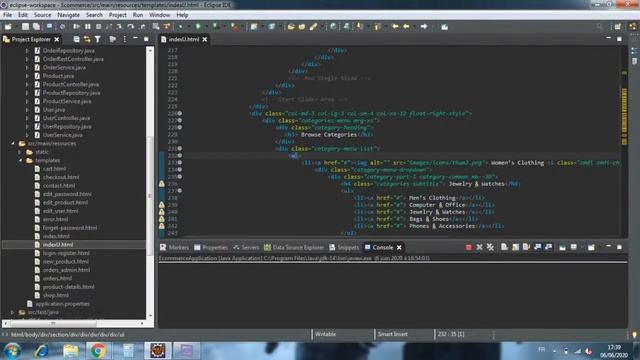Image resolution: width=640 pixels, height=360 pixels.
Task: Close the Console view tab
Action: [399, 247]
